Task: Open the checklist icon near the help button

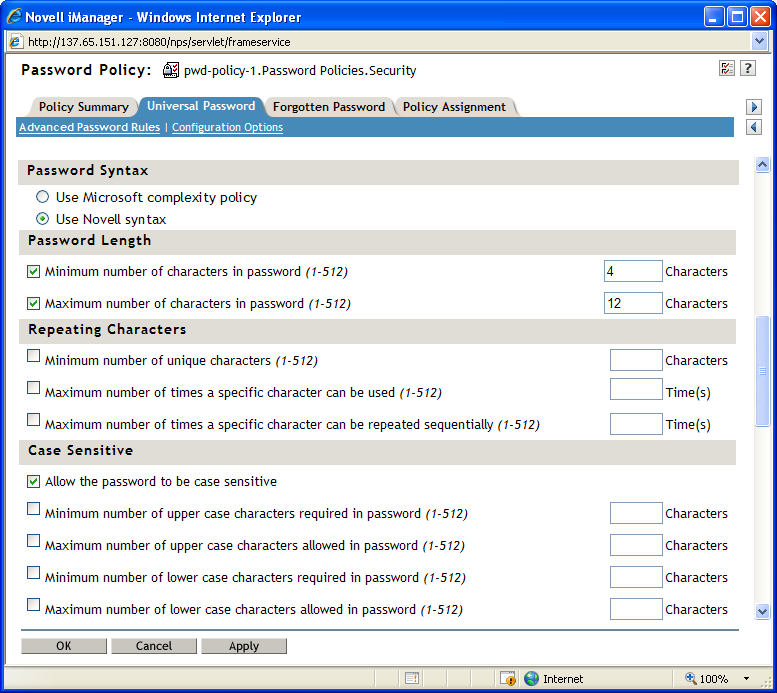Action: point(726,68)
